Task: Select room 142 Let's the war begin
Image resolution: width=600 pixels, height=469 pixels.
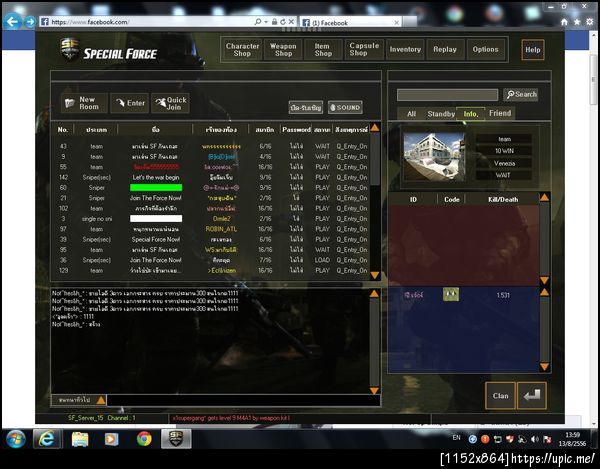Action: [x=212, y=178]
